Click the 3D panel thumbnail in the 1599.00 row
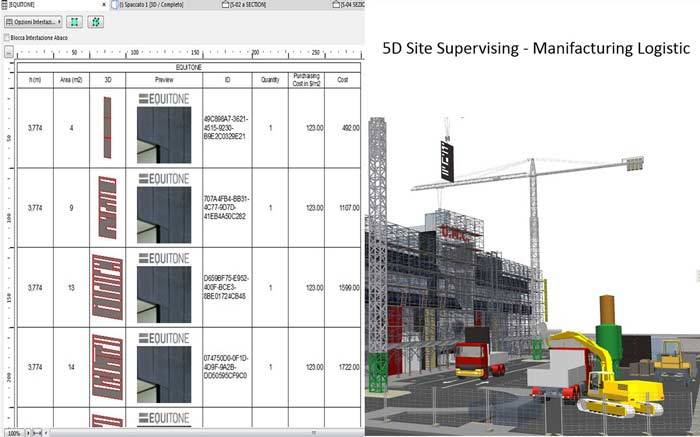This screenshot has width=700, height=437. [107, 287]
